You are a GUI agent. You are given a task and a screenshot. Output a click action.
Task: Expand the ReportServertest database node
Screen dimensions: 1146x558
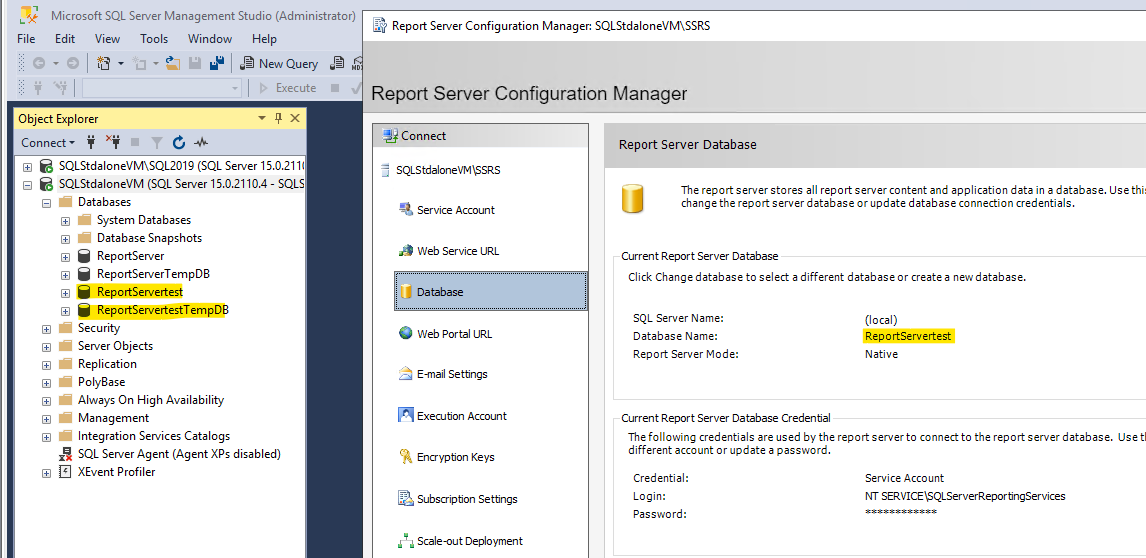click(x=65, y=293)
